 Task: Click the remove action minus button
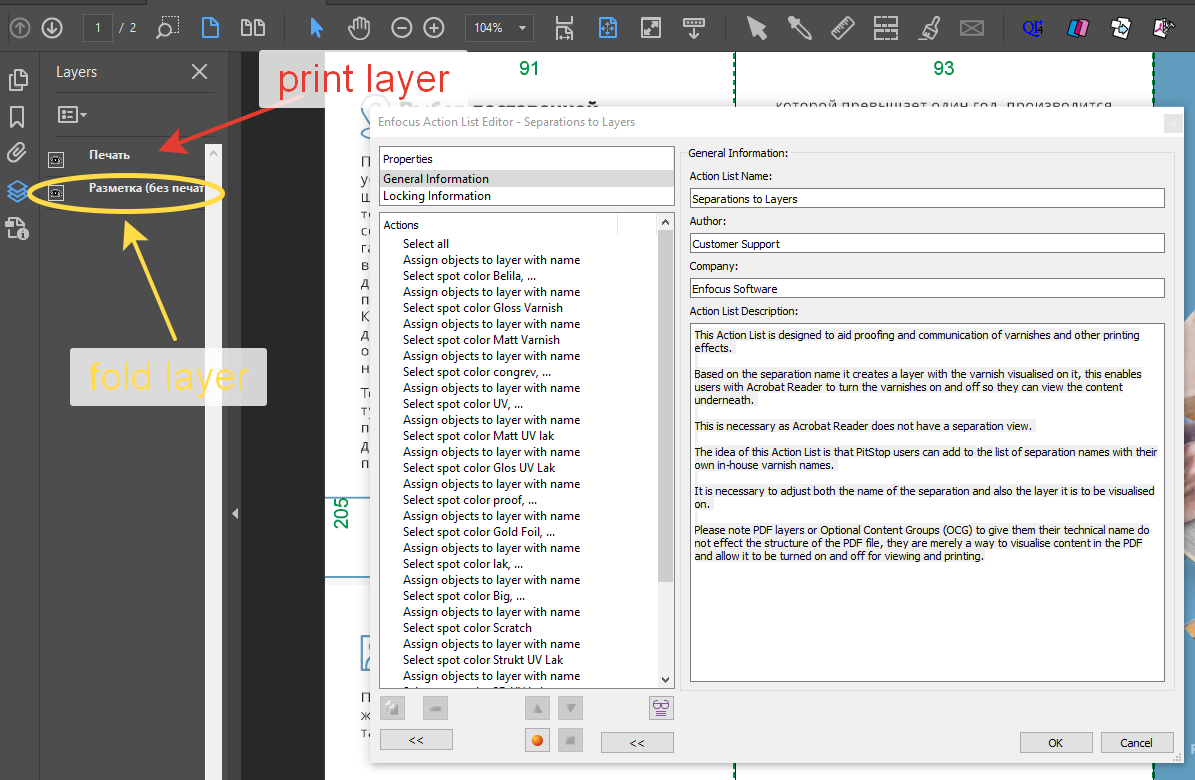point(435,708)
